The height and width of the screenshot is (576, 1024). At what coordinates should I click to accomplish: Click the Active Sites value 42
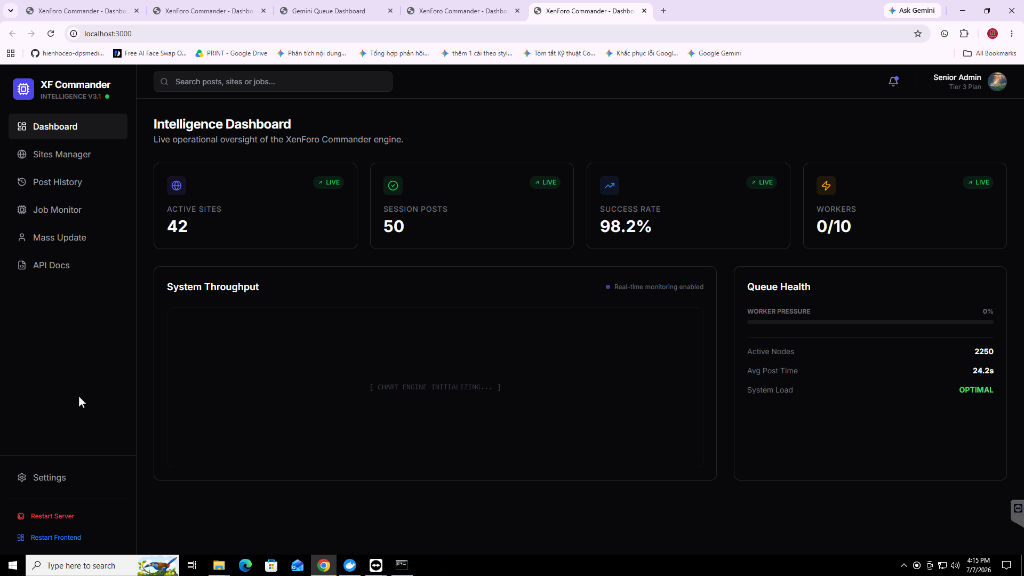pos(177,227)
